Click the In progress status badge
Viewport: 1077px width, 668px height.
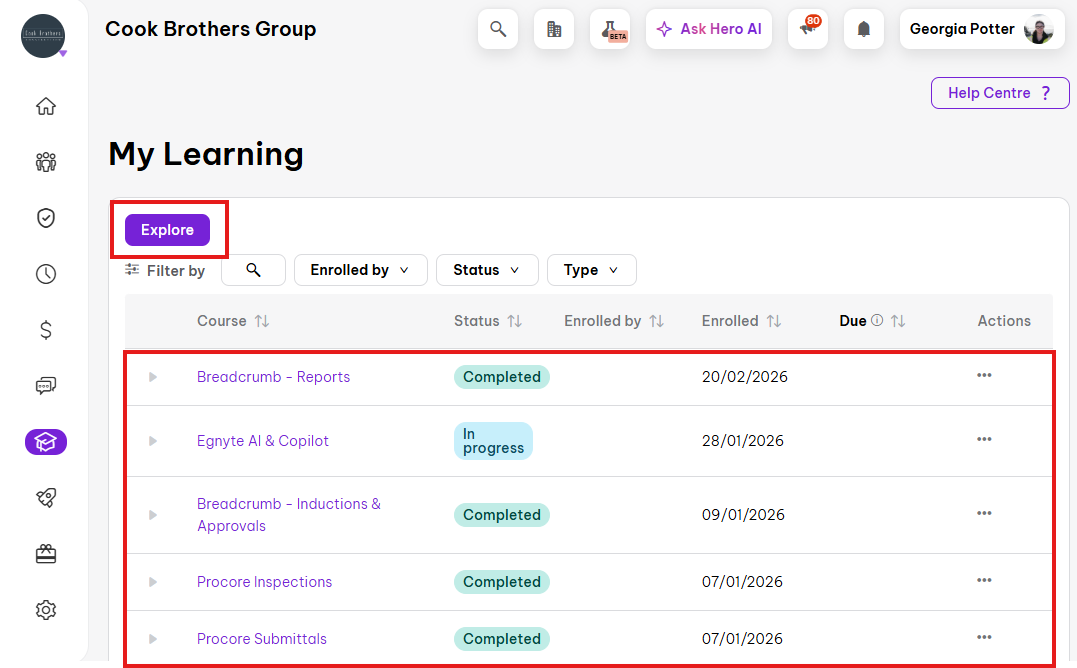click(493, 441)
